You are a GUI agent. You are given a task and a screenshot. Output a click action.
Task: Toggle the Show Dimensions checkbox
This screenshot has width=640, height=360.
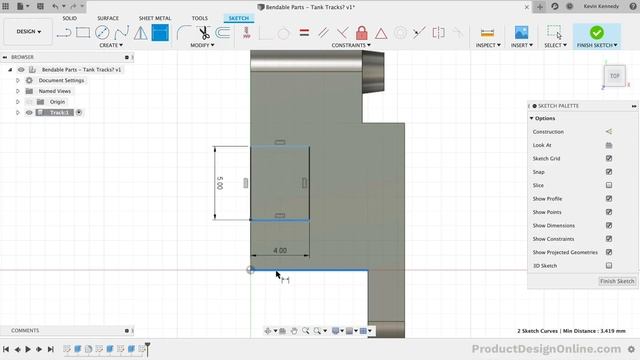click(609, 225)
